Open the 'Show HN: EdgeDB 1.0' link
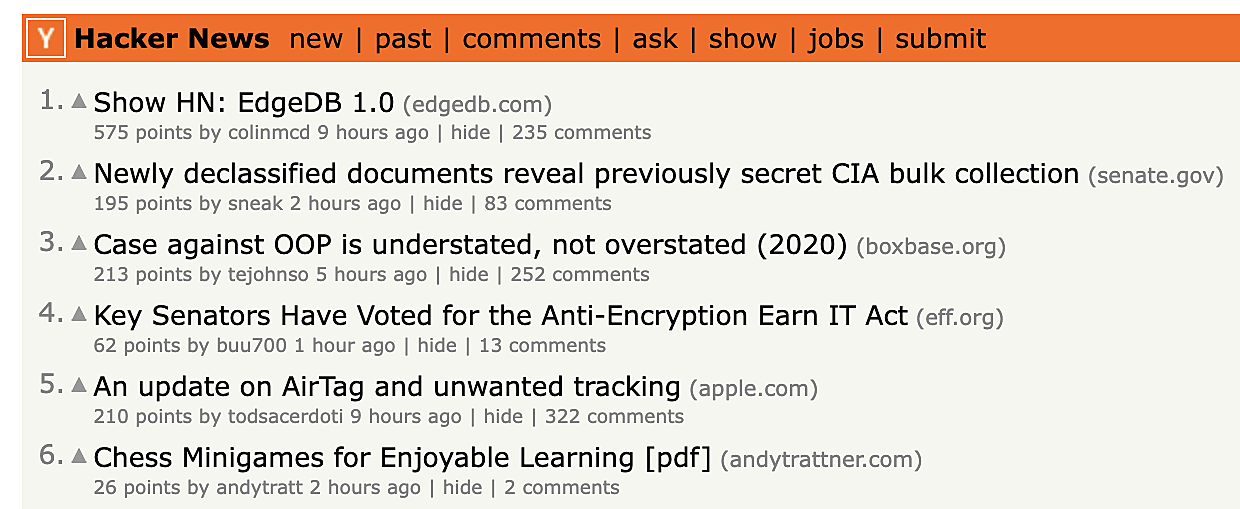This screenshot has width=1240, height=509. (244, 103)
